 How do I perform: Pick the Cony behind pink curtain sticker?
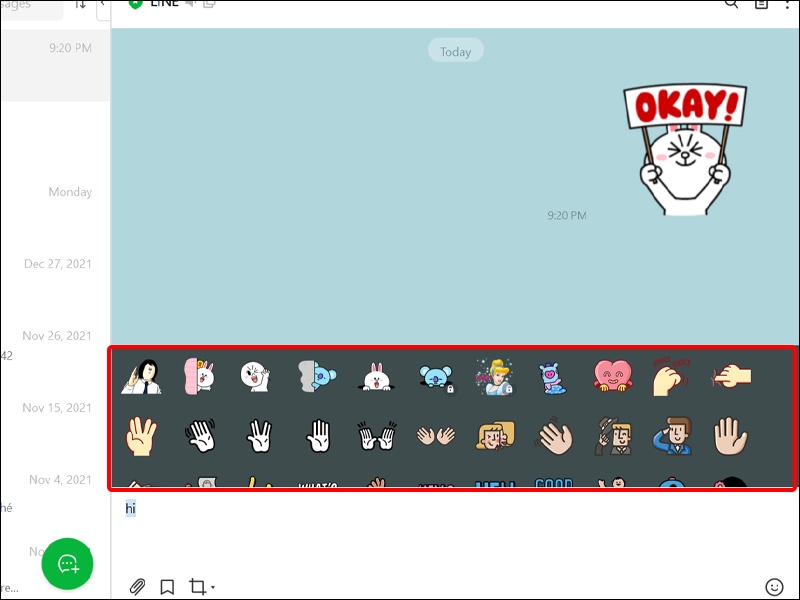[199, 377]
